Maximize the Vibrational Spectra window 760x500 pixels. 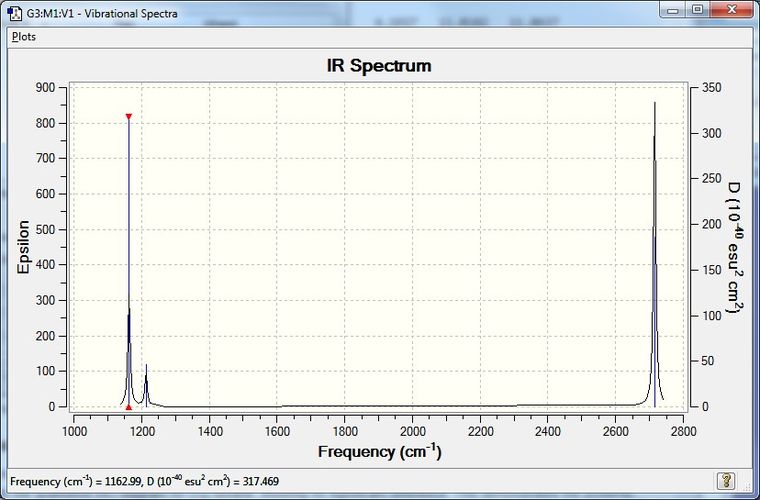point(697,10)
